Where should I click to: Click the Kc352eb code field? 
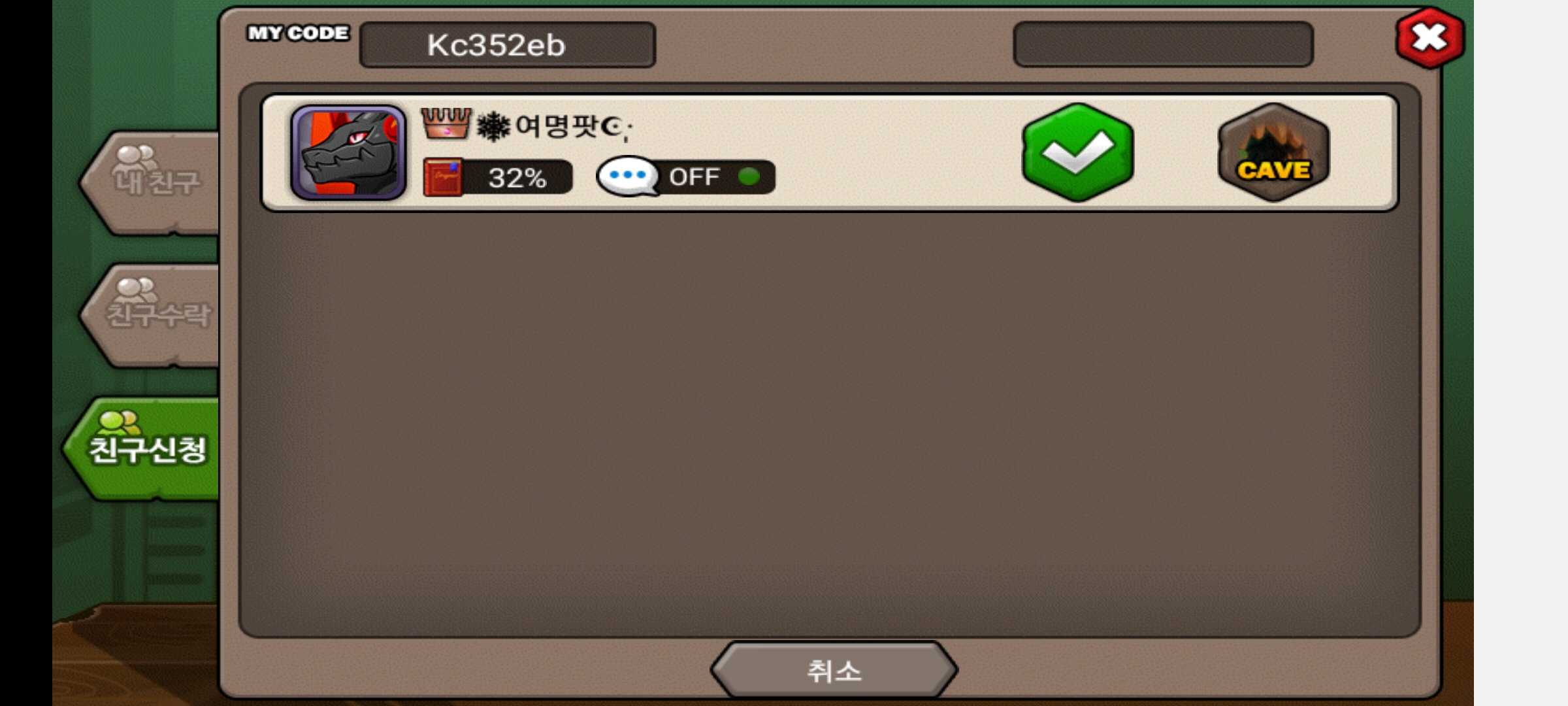tap(508, 44)
